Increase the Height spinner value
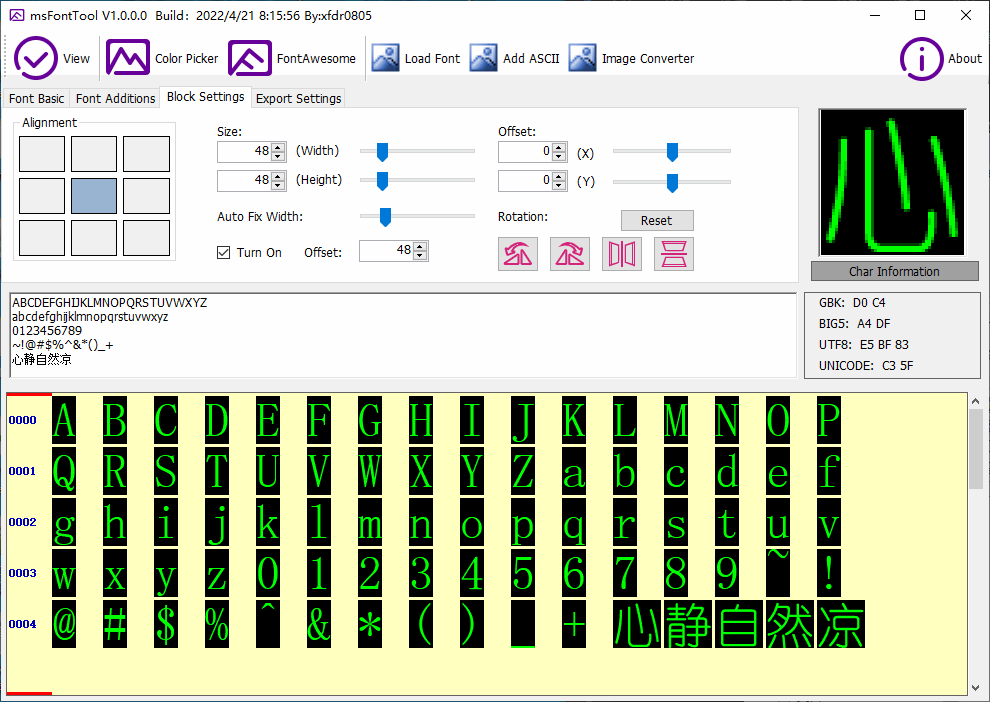The height and width of the screenshot is (702, 990). 278,176
